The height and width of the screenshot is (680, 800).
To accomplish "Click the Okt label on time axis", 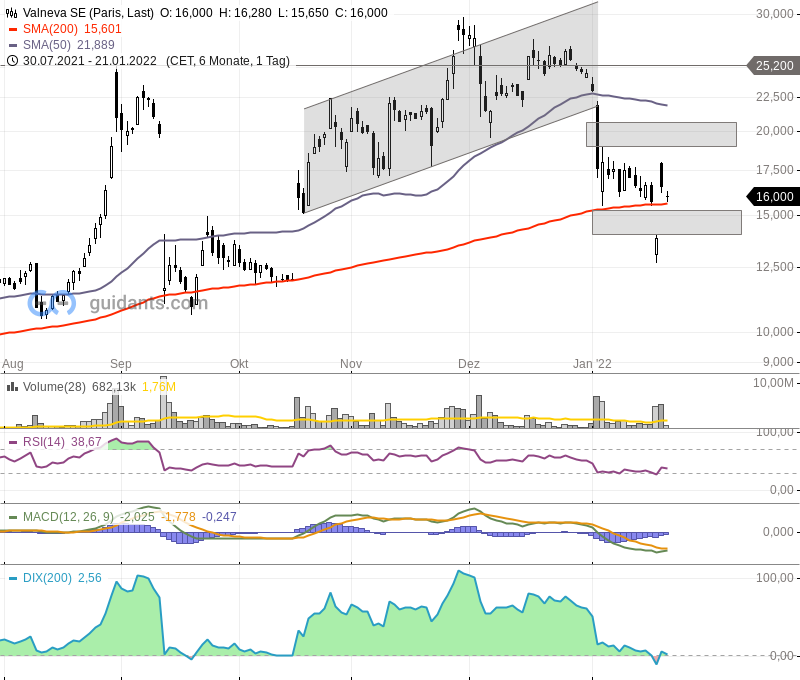I will [239, 364].
